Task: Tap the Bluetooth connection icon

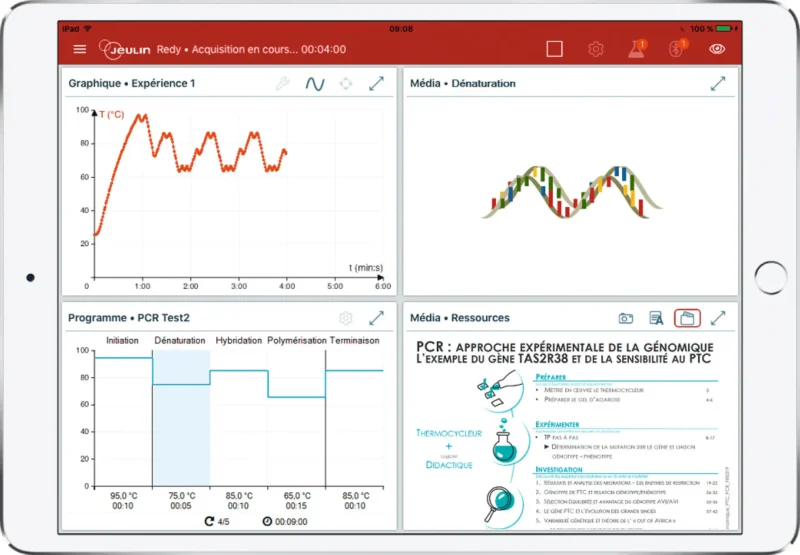Action: 677,49
